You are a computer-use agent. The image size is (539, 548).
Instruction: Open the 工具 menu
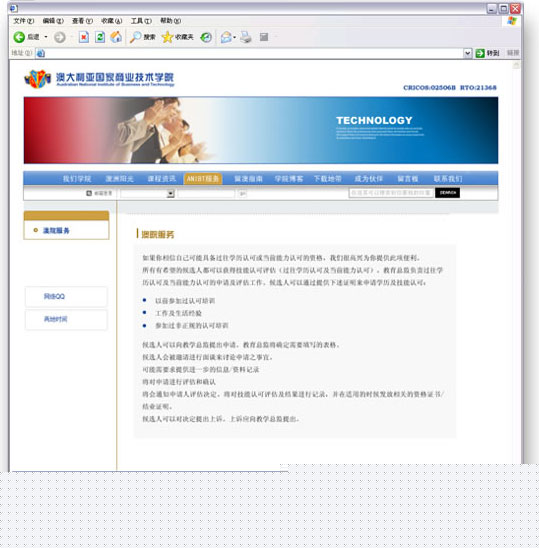(x=141, y=21)
